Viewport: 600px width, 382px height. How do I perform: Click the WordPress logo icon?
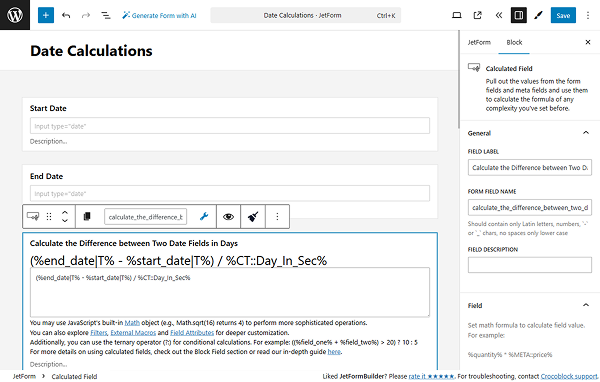click(x=15, y=15)
